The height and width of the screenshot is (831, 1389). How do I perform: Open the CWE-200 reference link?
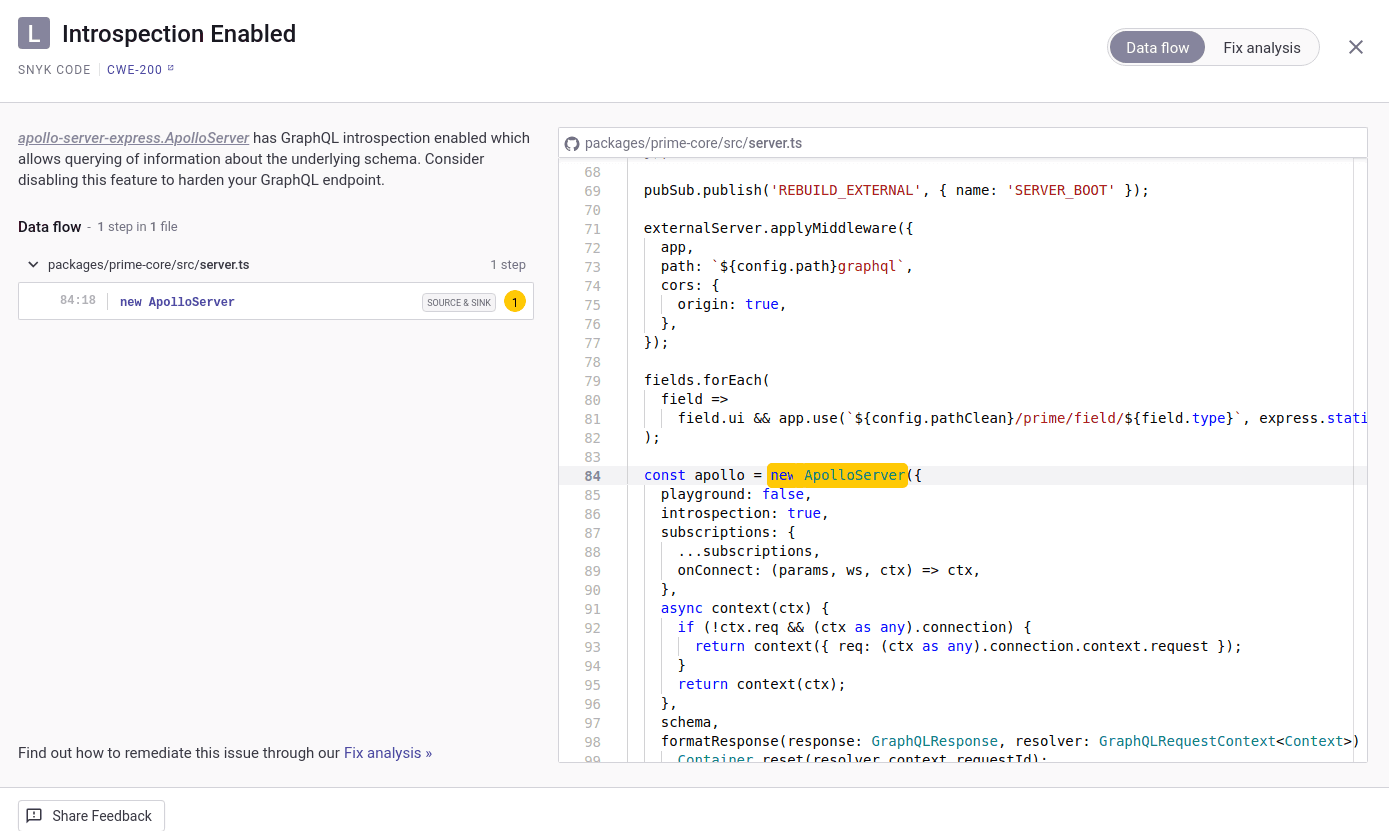point(135,69)
